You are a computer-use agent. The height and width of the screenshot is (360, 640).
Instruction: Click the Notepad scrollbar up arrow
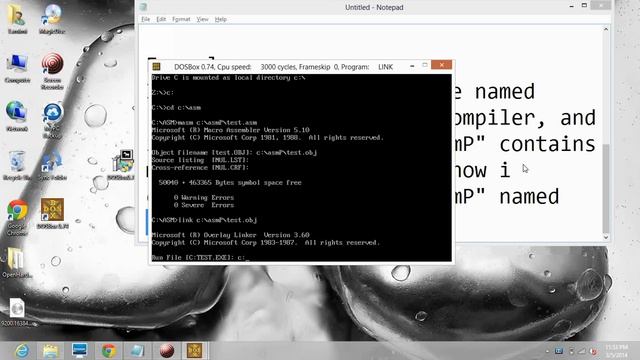(x=606, y=29)
